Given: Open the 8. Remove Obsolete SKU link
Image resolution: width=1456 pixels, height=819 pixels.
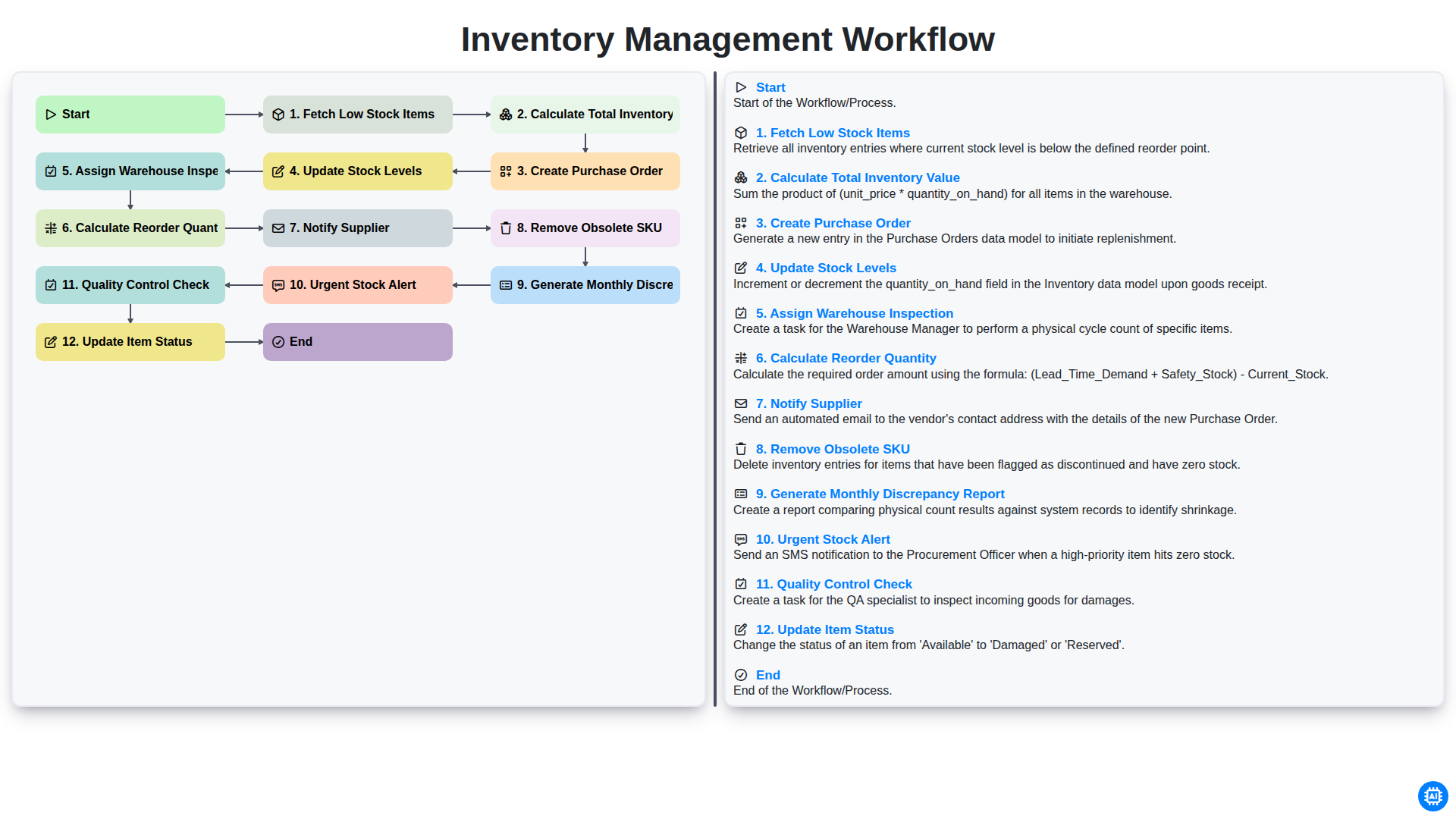Looking at the screenshot, I should tap(833, 449).
